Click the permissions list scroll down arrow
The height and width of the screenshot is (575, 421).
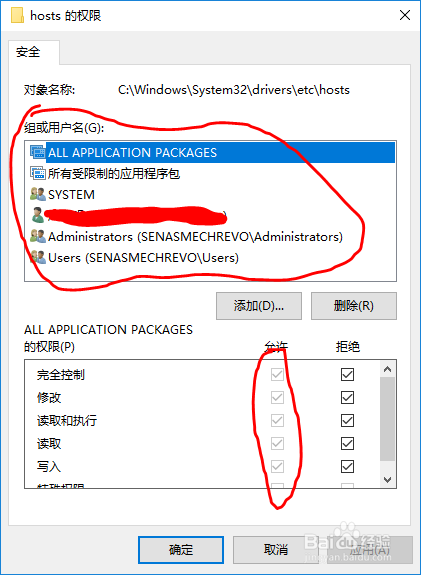(387, 479)
